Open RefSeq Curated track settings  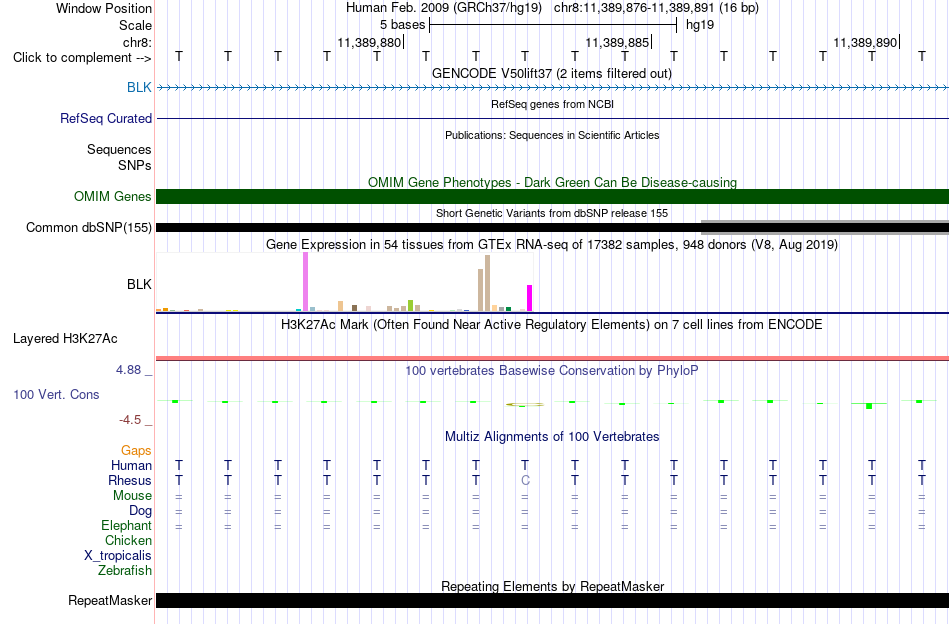pyautogui.click(x=106, y=118)
